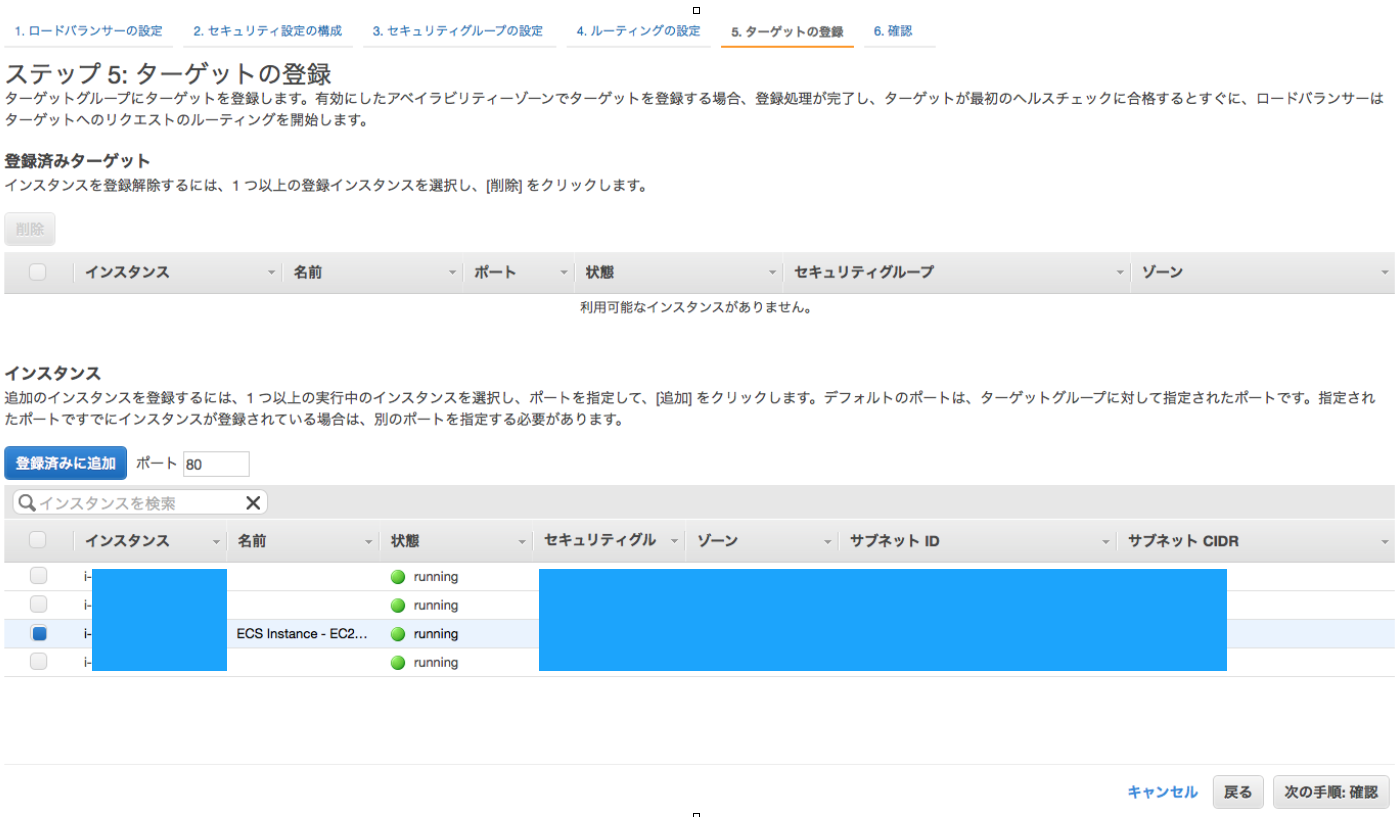Open 状態 column dropdown in registered targets
The width and height of the screenshot is (1395, 817).
coord(772,273)
